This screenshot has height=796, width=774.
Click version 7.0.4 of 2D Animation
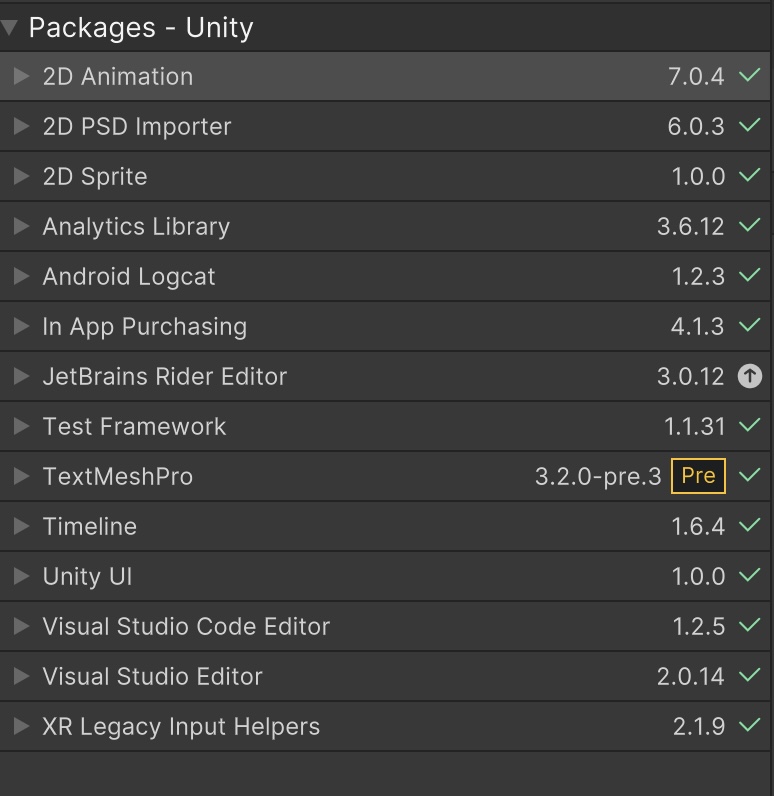[696, 77]
